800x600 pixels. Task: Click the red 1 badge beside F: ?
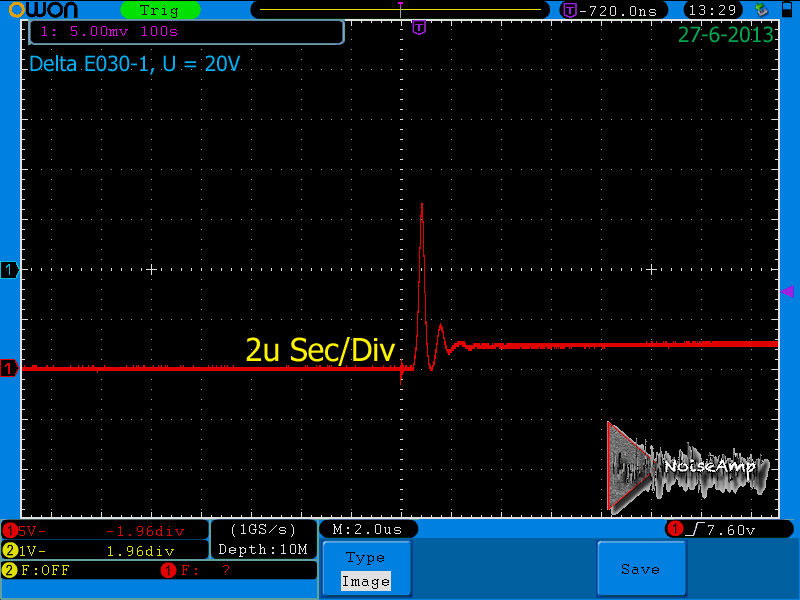pos(168,570)
